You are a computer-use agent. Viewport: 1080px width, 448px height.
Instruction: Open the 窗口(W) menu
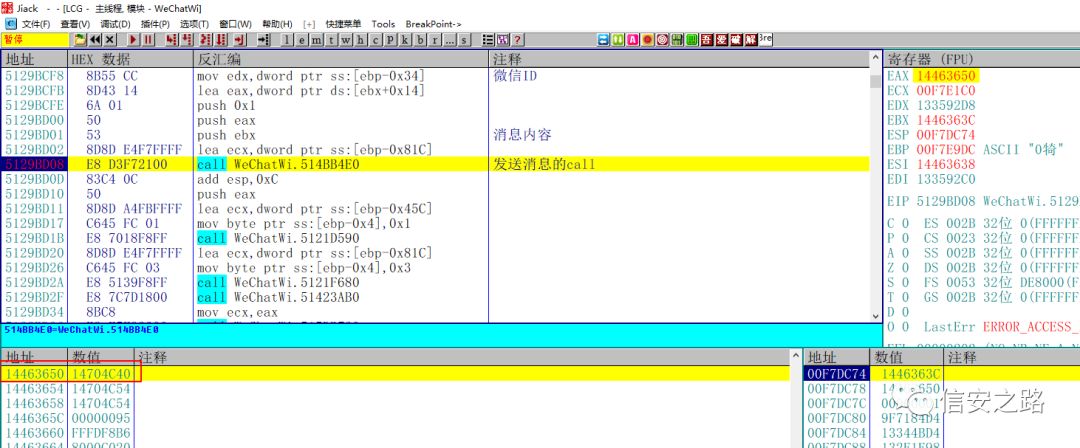(236, 24)
